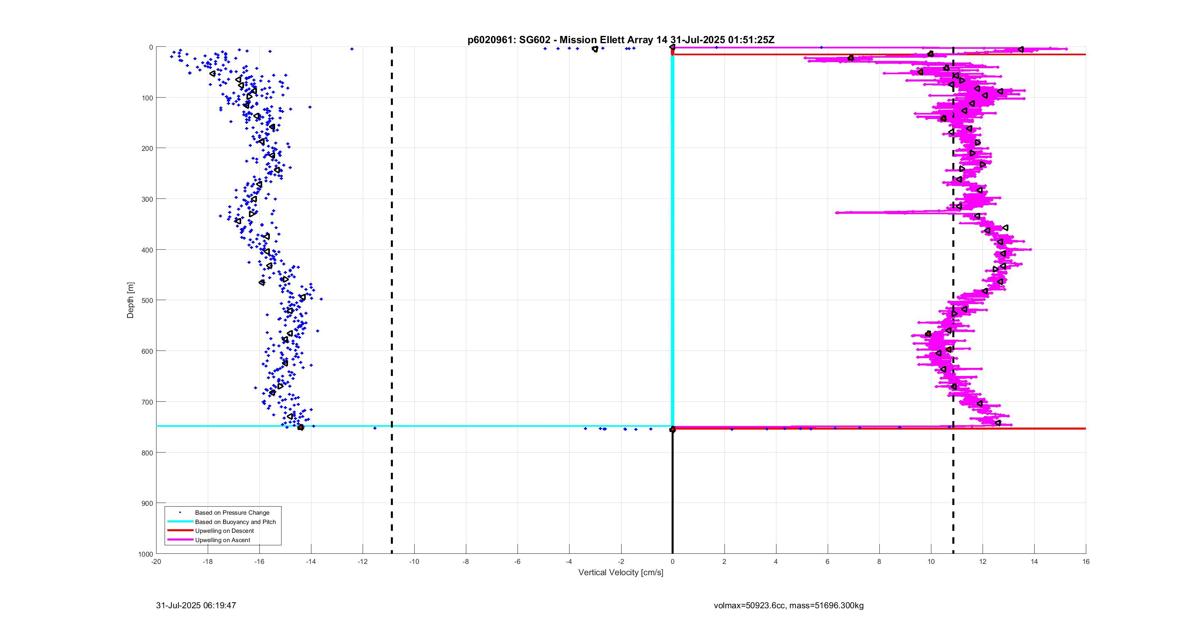Select the 'Depth [m]' y-axis label
The width and height of the screenshot is (1200, 622).
(x=131, y=300)
